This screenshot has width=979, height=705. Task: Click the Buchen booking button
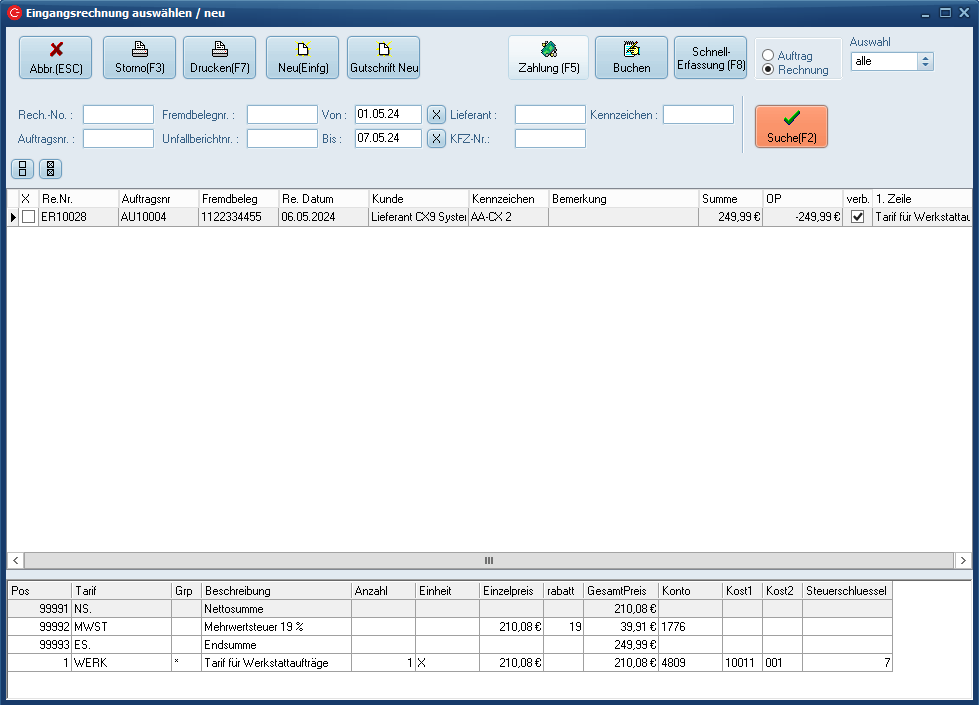click(631, 58)
